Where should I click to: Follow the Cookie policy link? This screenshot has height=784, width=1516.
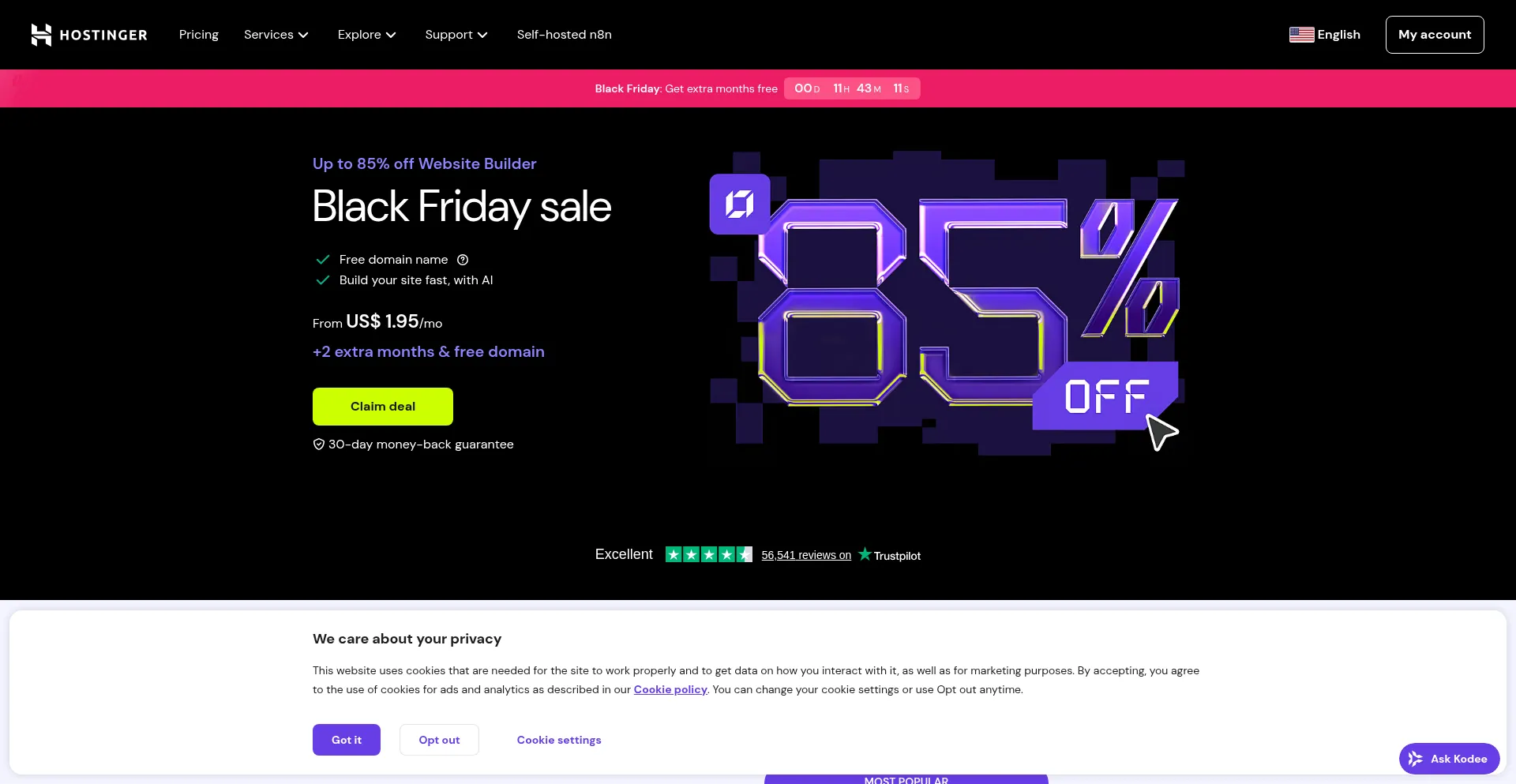tap(670, 689)
